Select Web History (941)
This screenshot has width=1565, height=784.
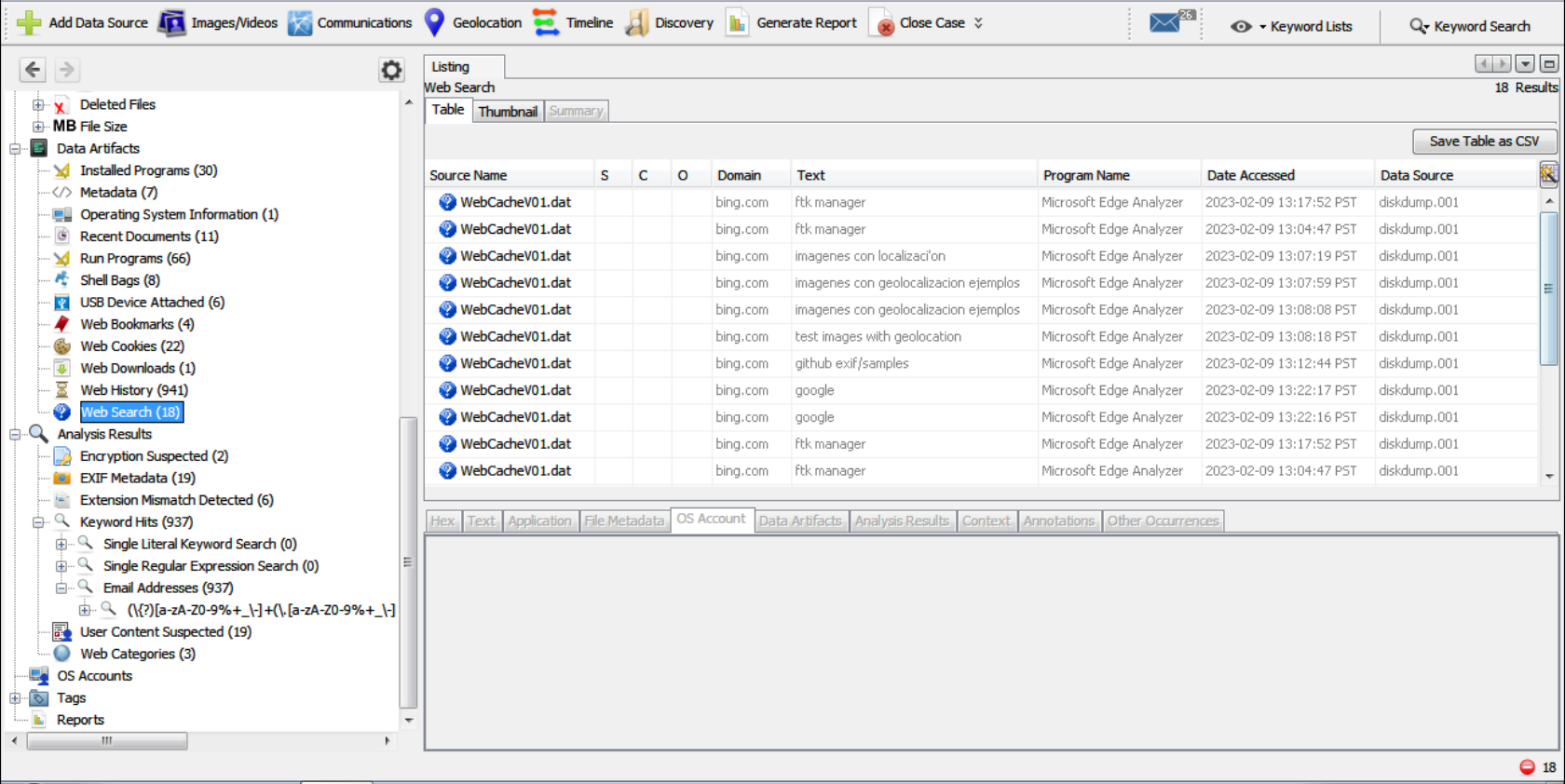click(x=134, y=390)
